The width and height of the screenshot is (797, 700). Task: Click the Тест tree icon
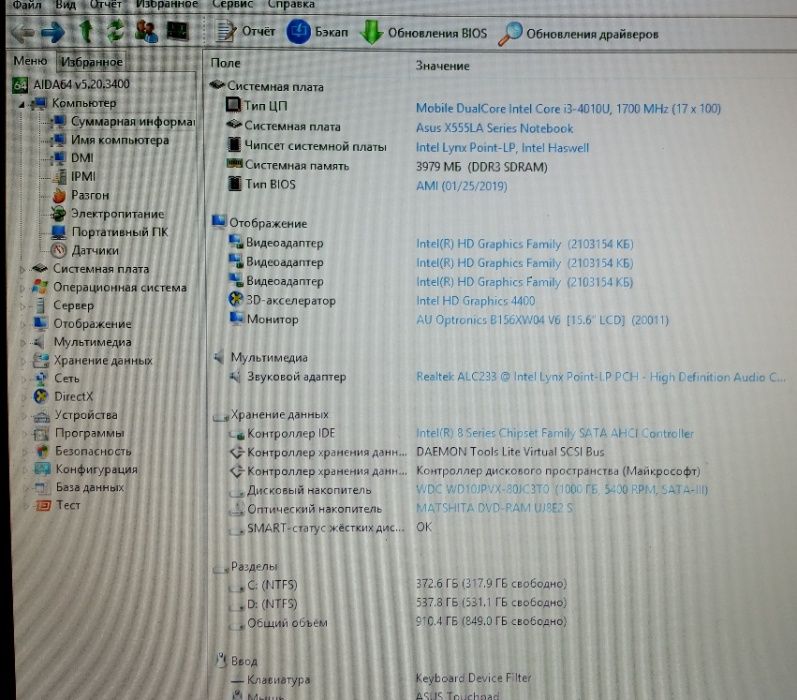pos(43,505)
